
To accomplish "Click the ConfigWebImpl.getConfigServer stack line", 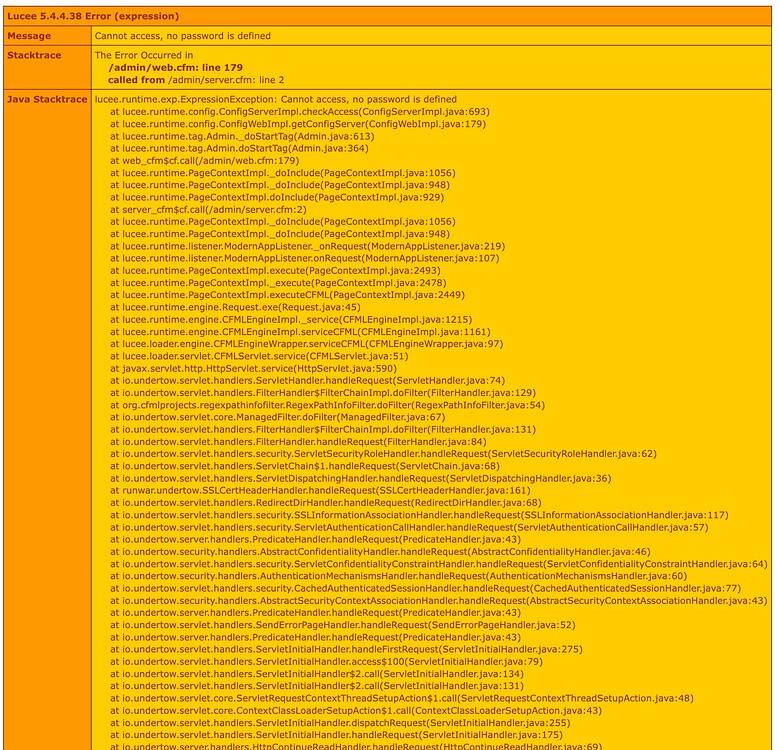I will (x=298, y=124).
